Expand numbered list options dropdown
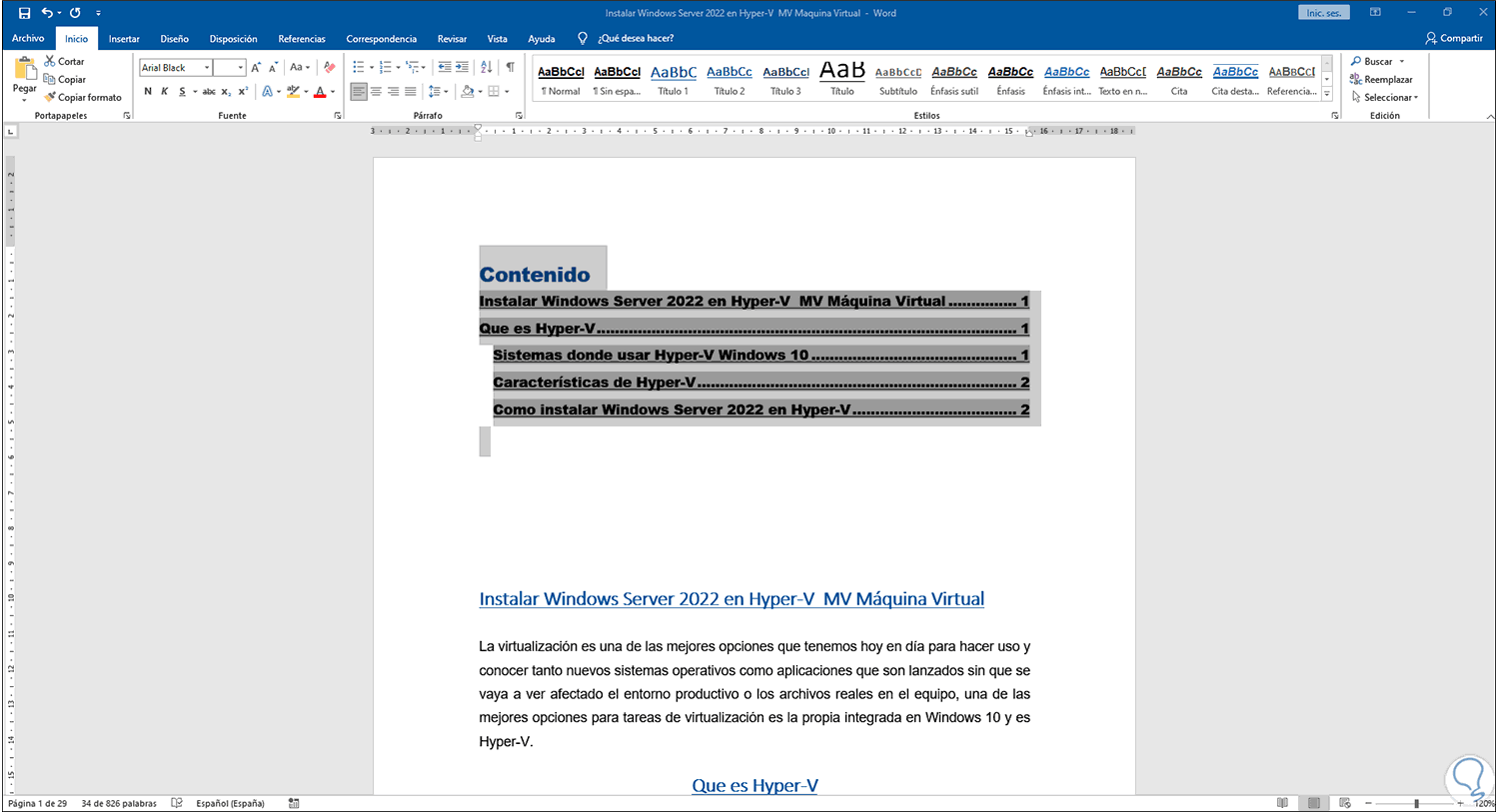Image resolution: width=1499 pixels, height=812 pixels. (x=398, y=68)
